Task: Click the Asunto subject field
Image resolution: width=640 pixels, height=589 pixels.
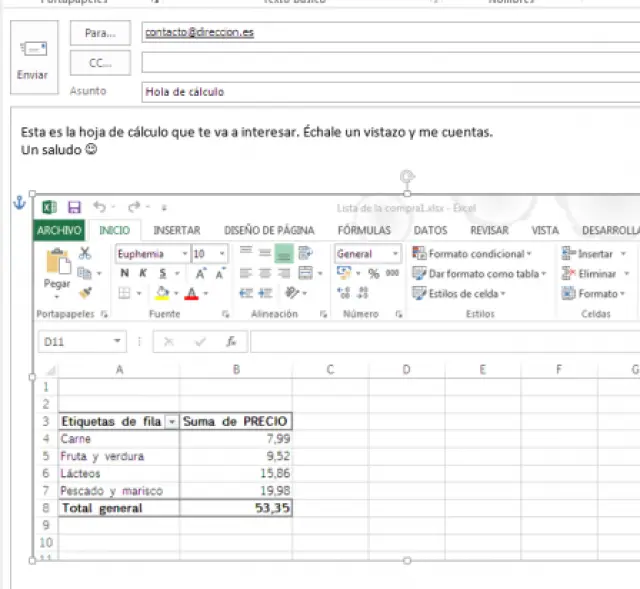Action: pyautogui.click(x=390, y=92)
